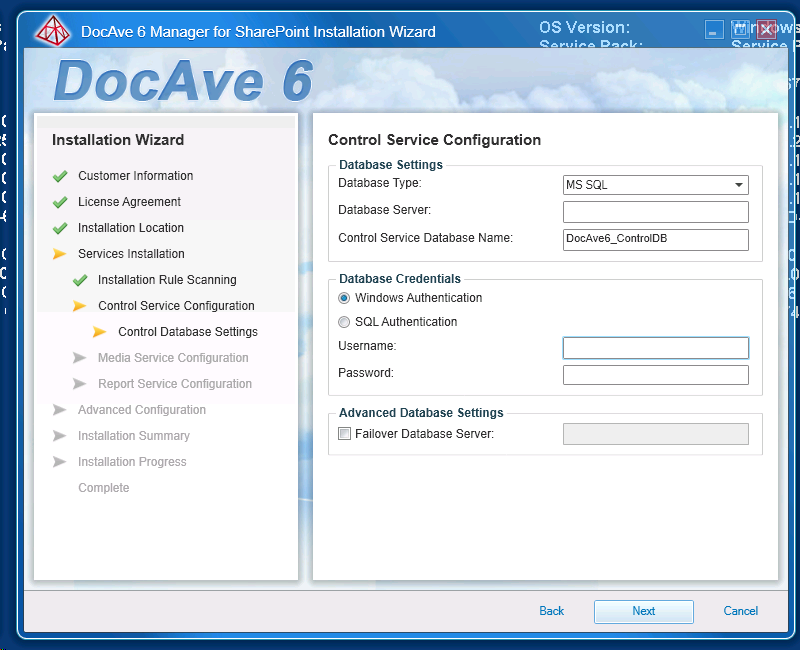
Task: Select SQL Authentication radio button
Action: (x=345, y=322)
